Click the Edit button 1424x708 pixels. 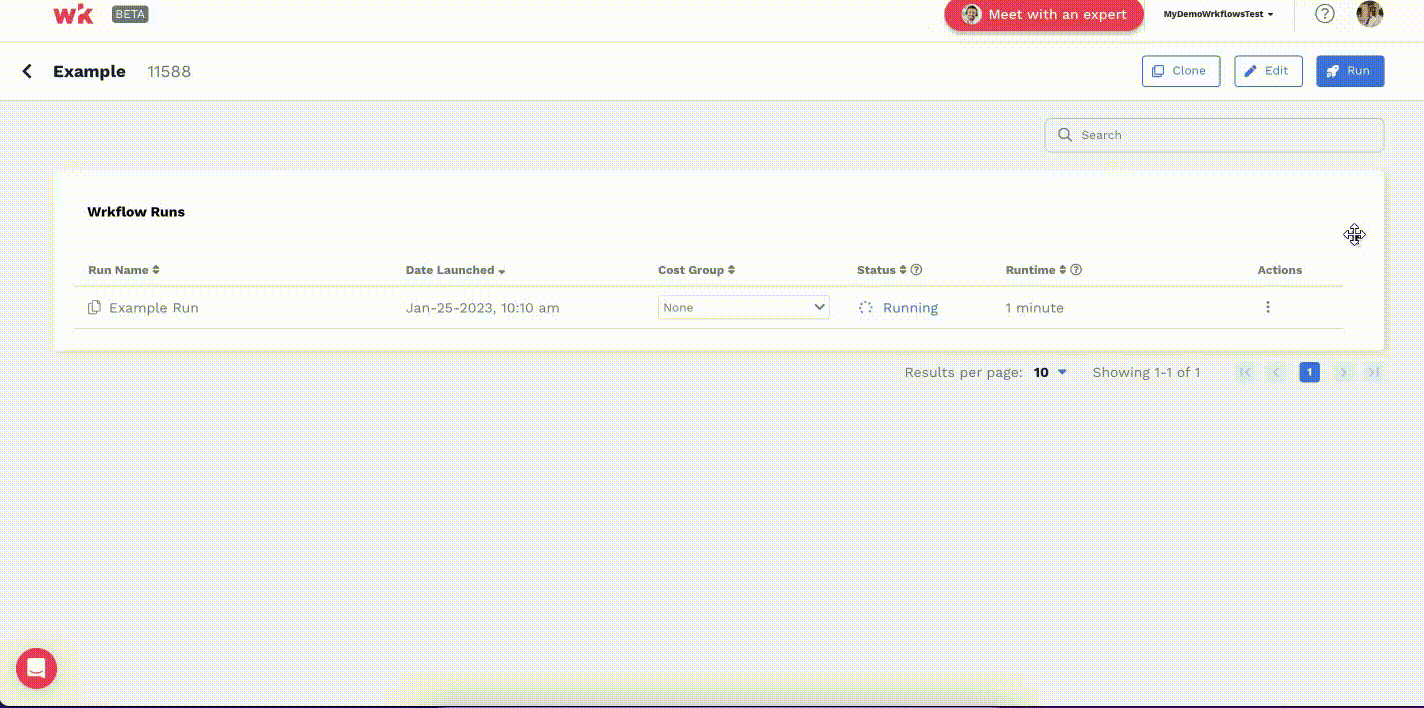click(1268, 71)
